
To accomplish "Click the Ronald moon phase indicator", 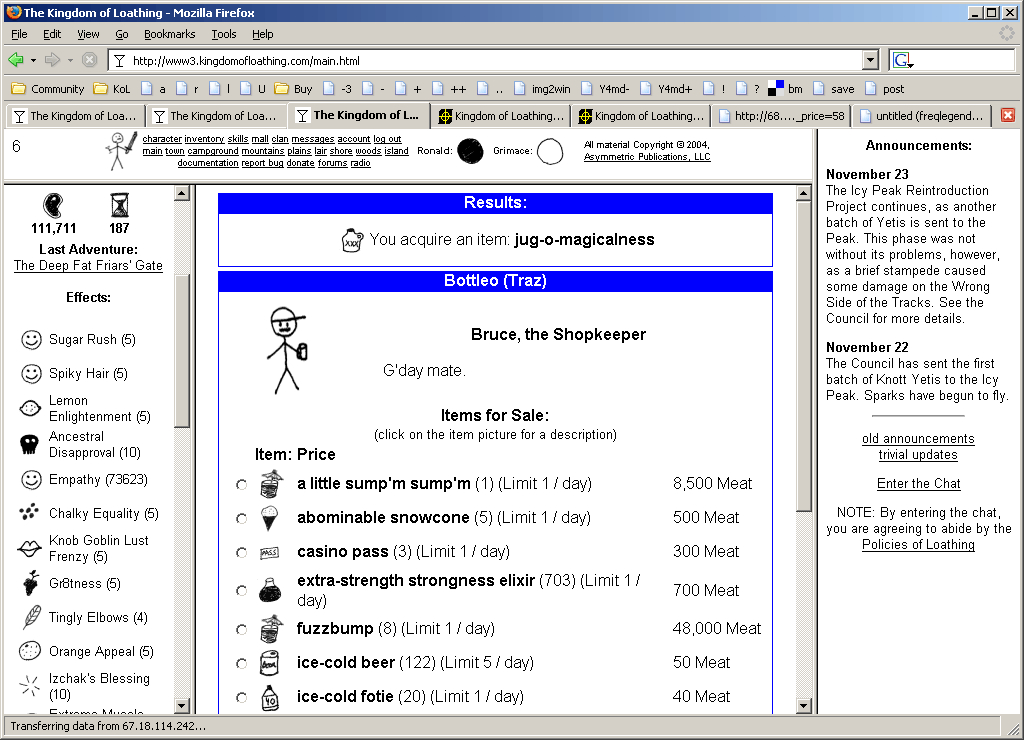I will click(x=470, y=151).
